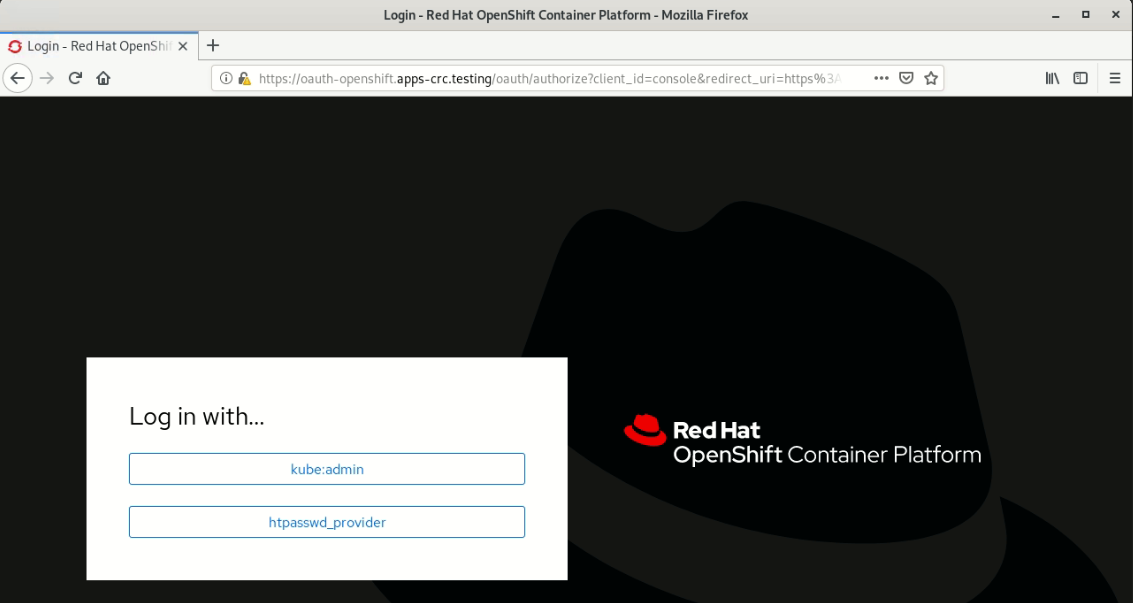
Task: Click the Red Hat OpenShift Container Platform logo
Action: click(802, 440)
